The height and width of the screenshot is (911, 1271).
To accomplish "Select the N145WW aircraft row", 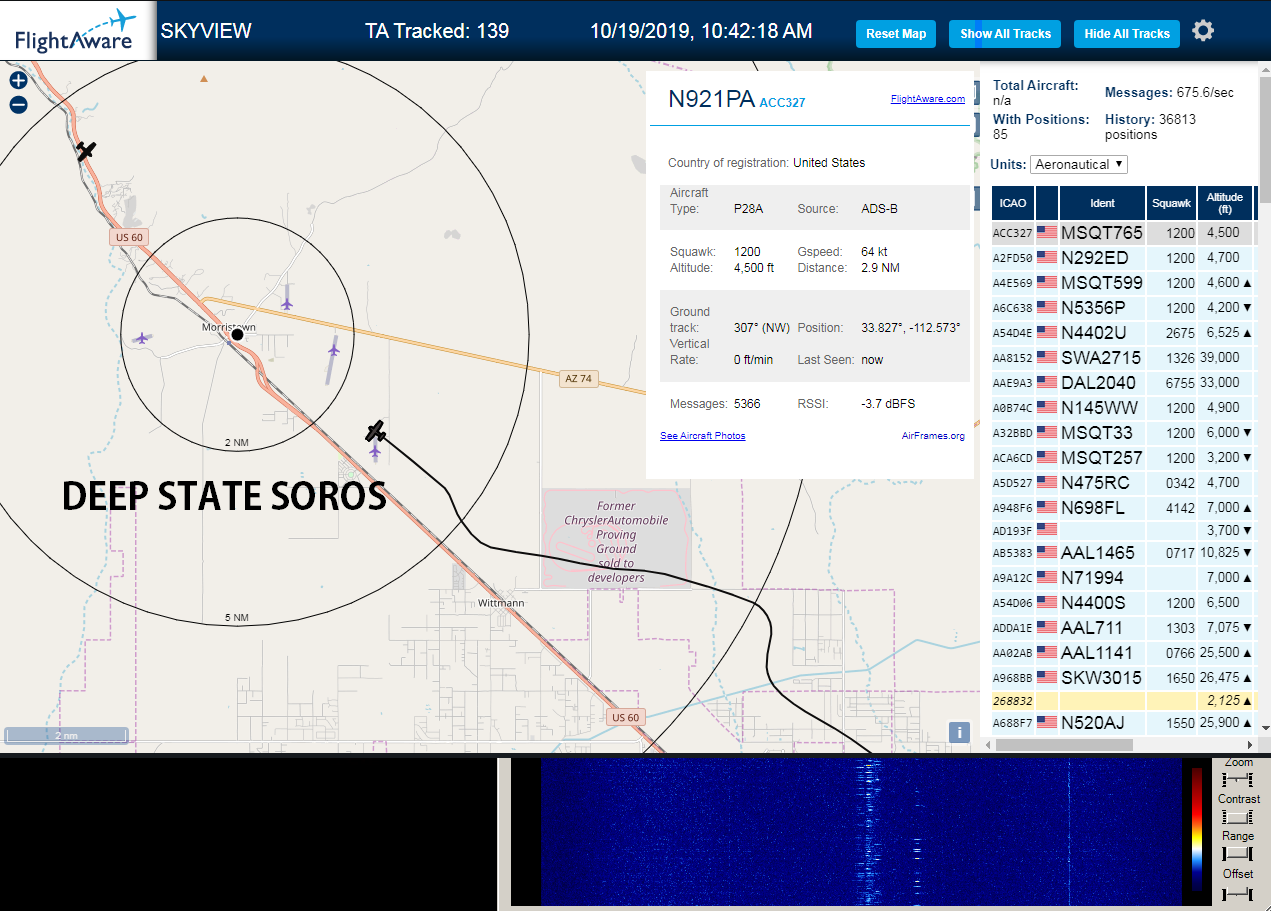I will click(1122, 408).
